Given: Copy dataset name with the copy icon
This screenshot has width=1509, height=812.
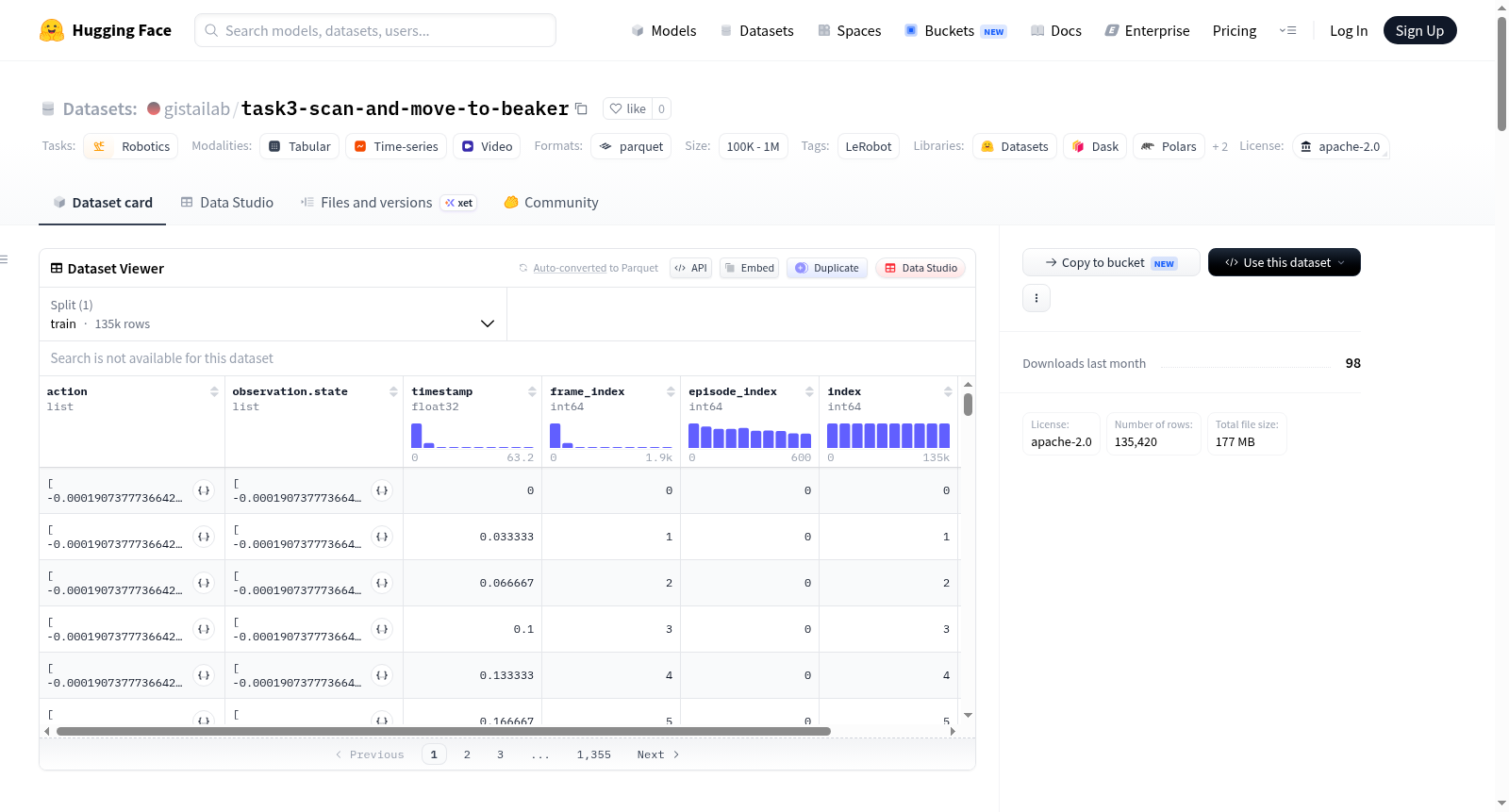Looking at the screenshot, I should 582,108.
